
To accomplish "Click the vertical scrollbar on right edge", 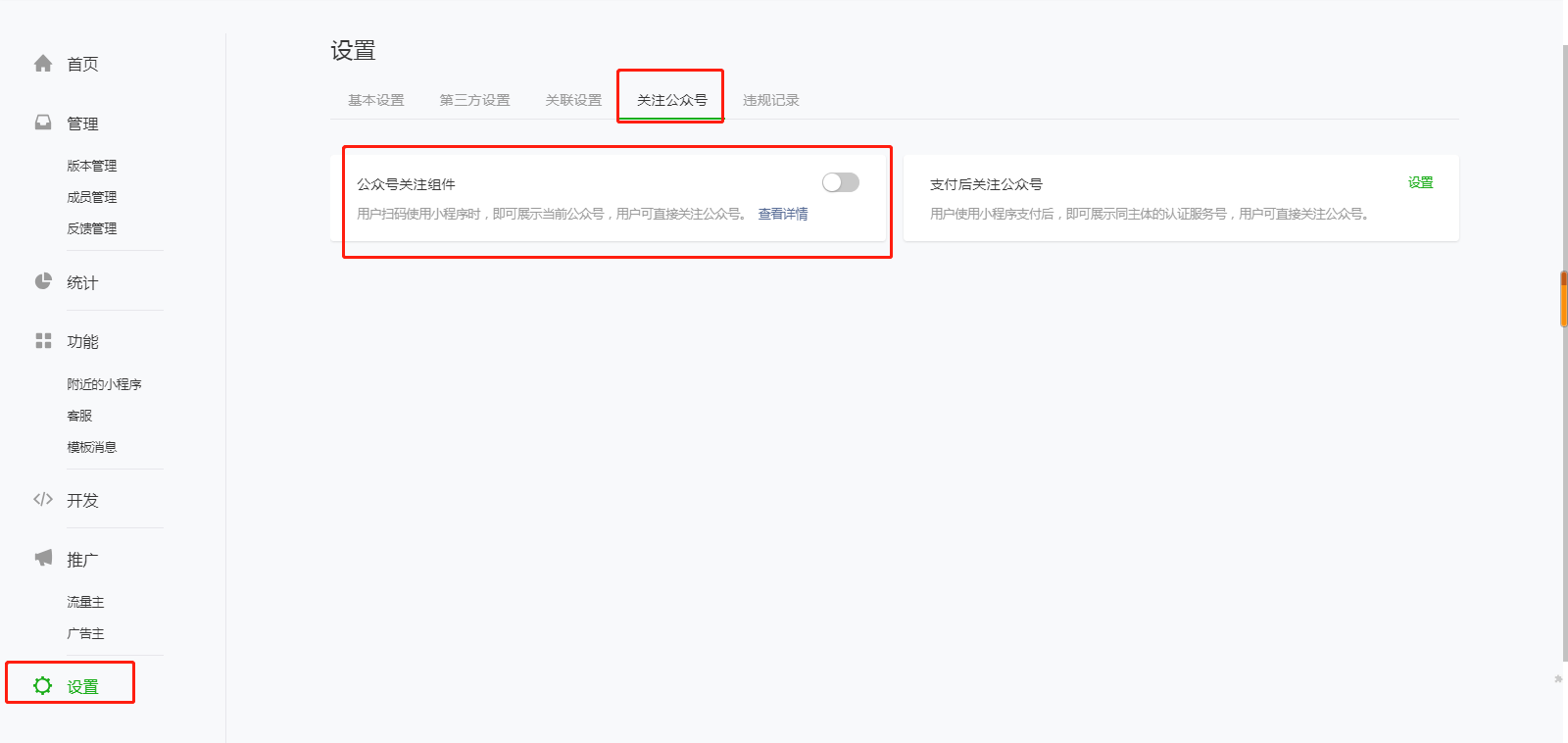I will click(x=1564, y=299).
